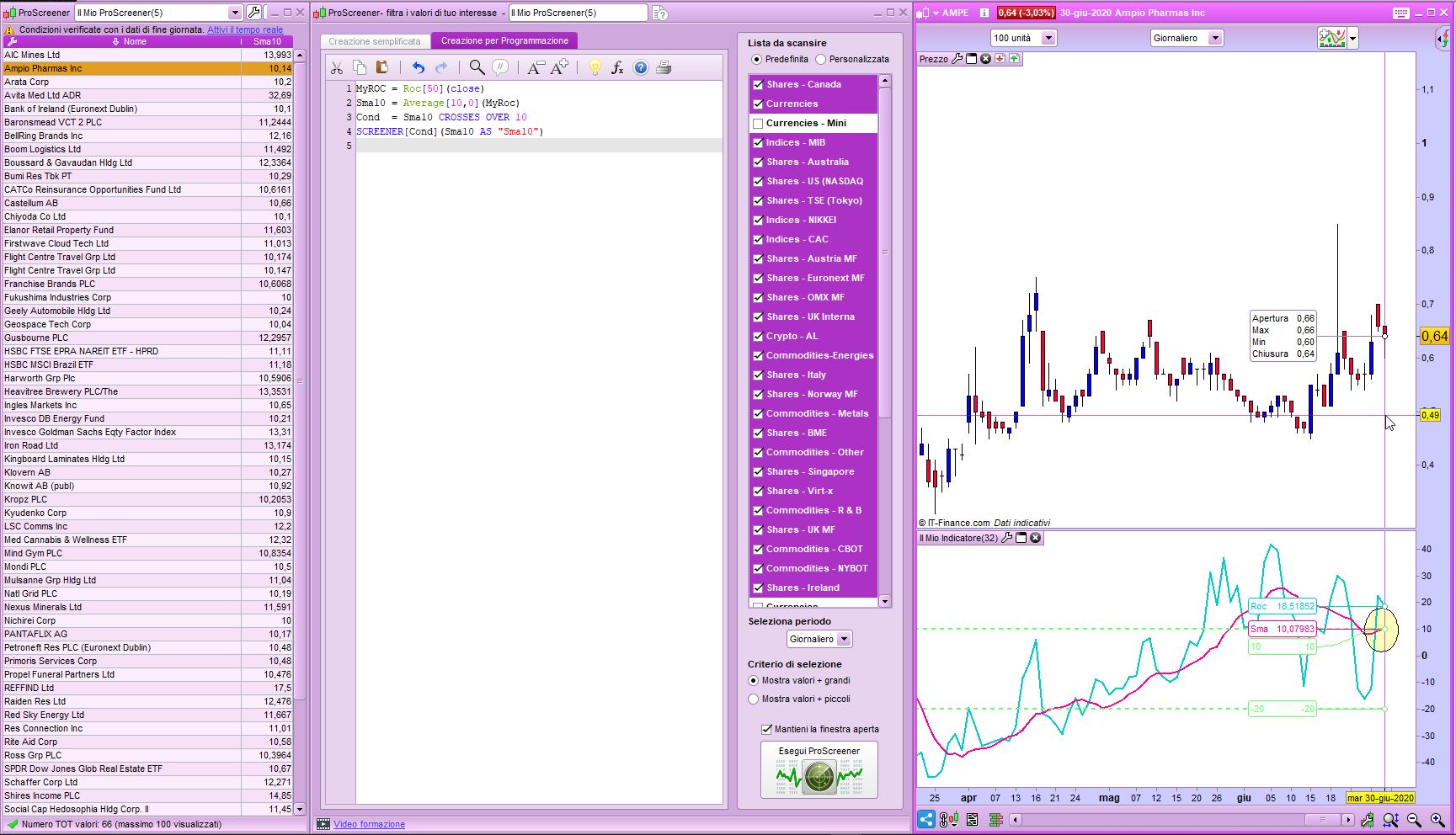Toggle the Shares - Italy checkbox

coord(758,375)
